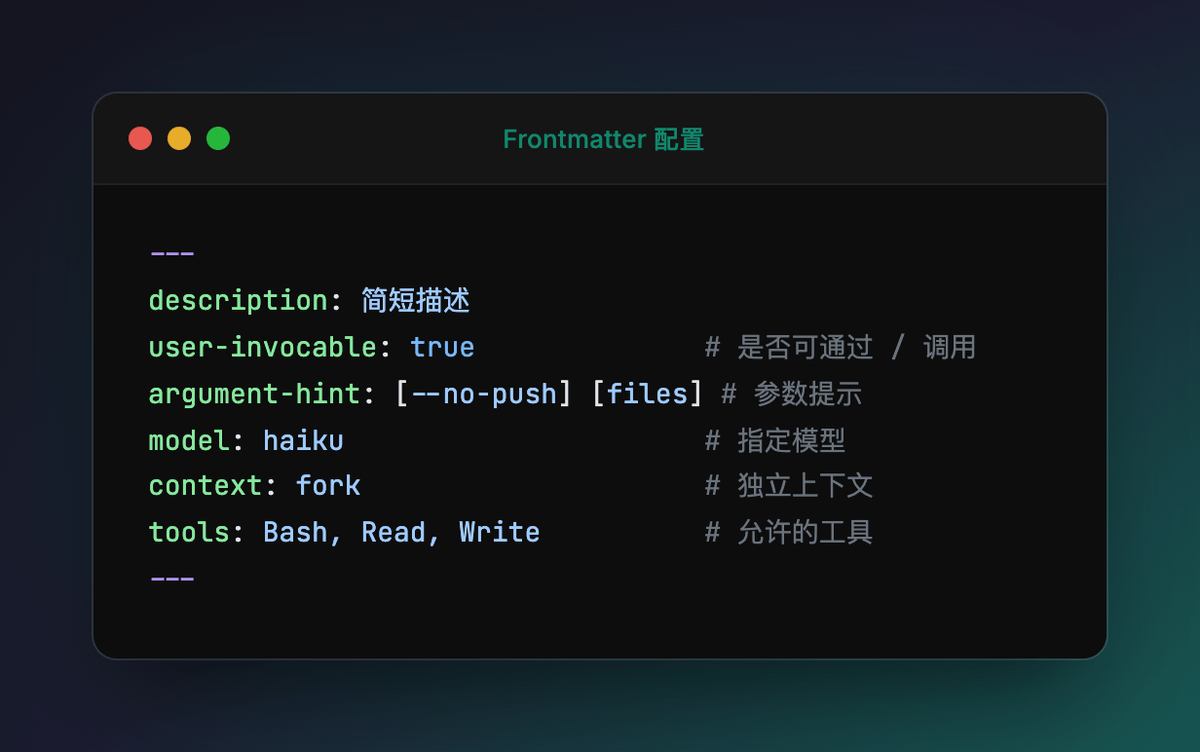The image size is (1200, 752).
Task: Select the "context" key
Action: tap(205, 486)
